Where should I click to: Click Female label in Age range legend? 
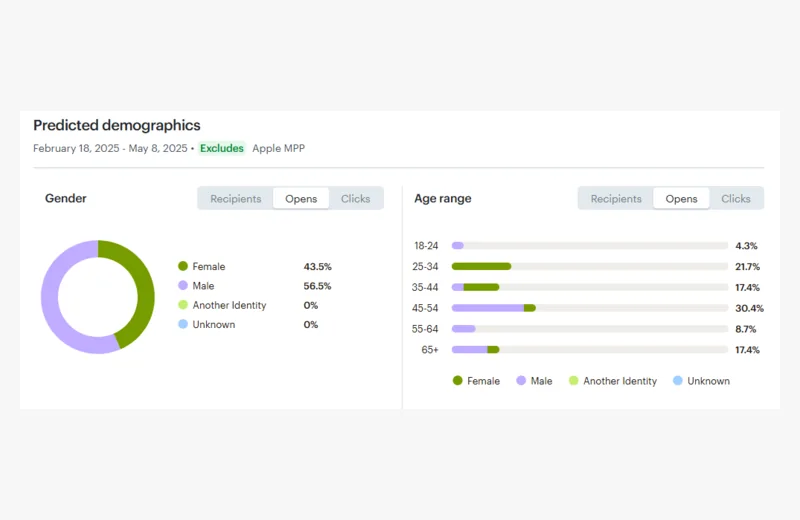(x=483, y=381)
